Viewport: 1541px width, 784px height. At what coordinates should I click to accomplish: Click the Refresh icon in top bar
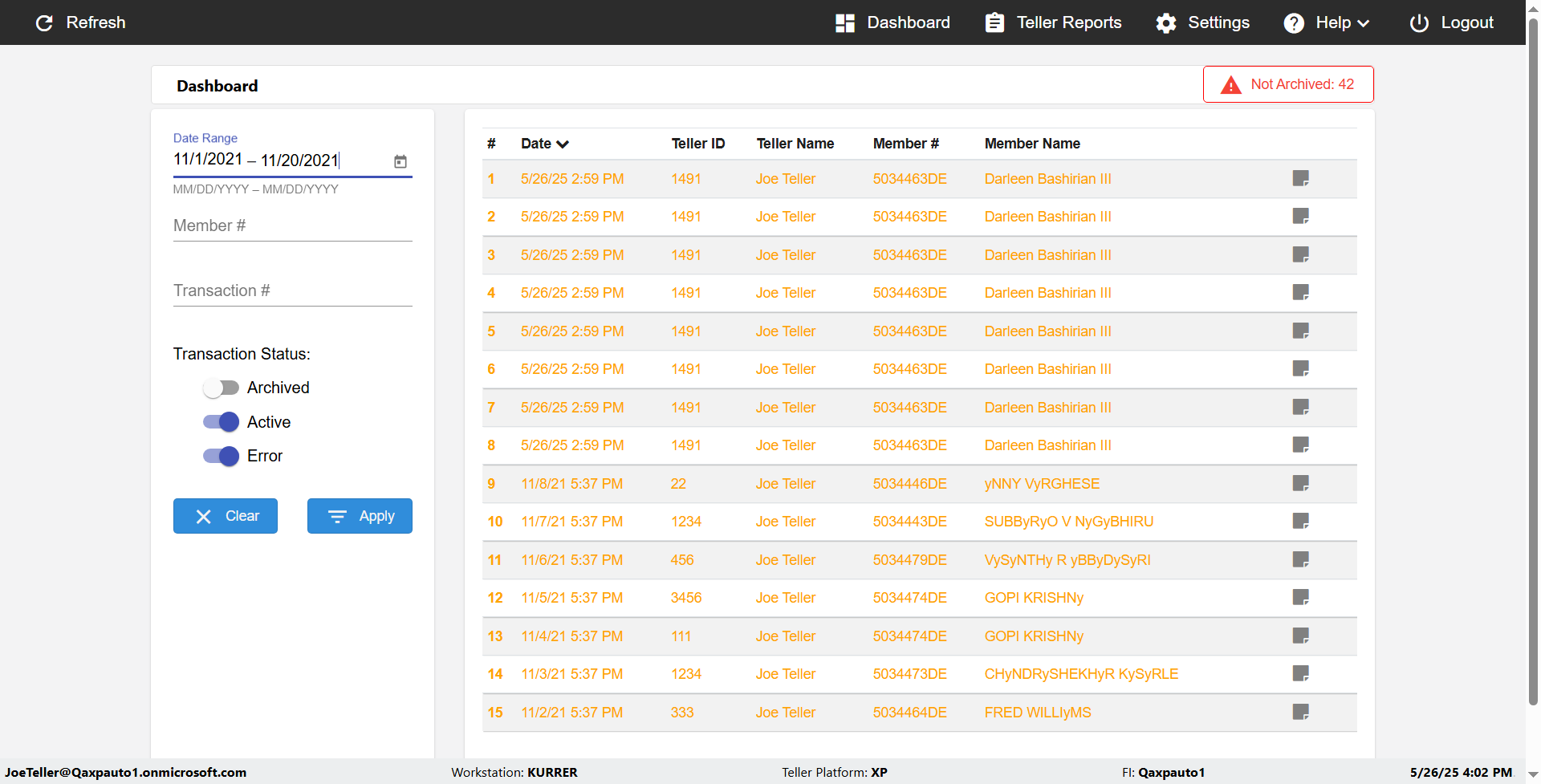click(x=44, y=22)
